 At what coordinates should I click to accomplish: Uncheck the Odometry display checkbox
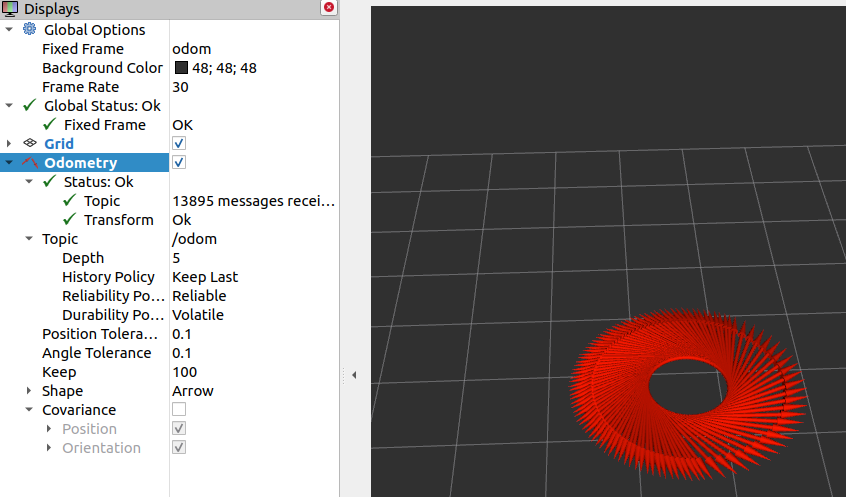pyautogui.click(x=179, y=163)
